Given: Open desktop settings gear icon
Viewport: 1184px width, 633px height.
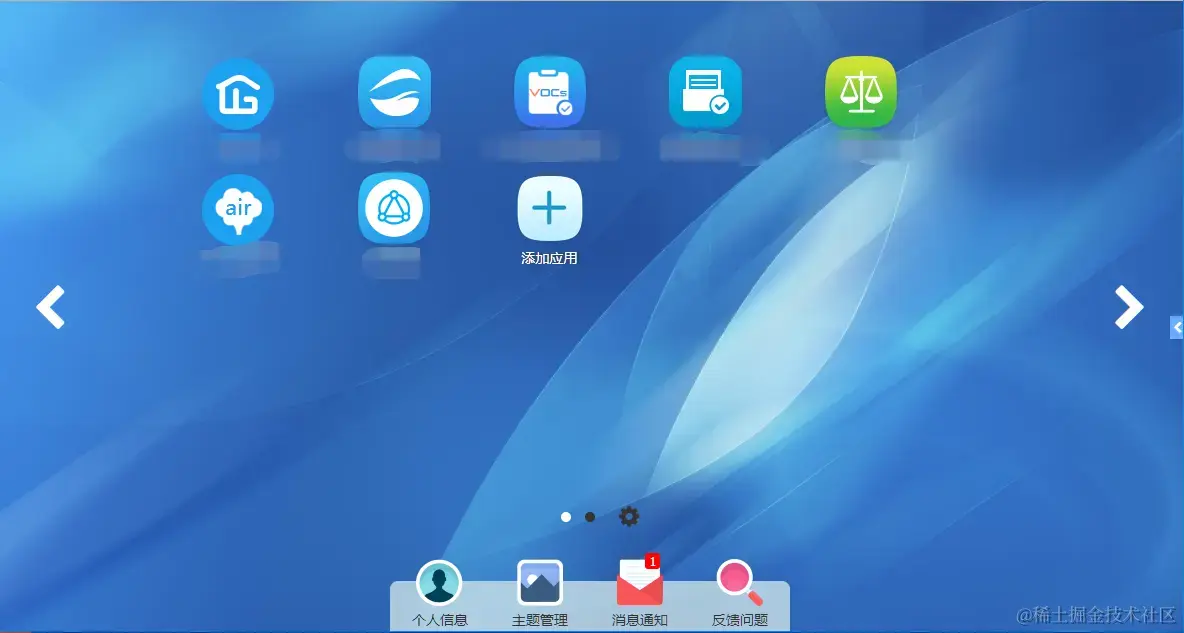Looking at the screenshot, I should pos(629,517).
